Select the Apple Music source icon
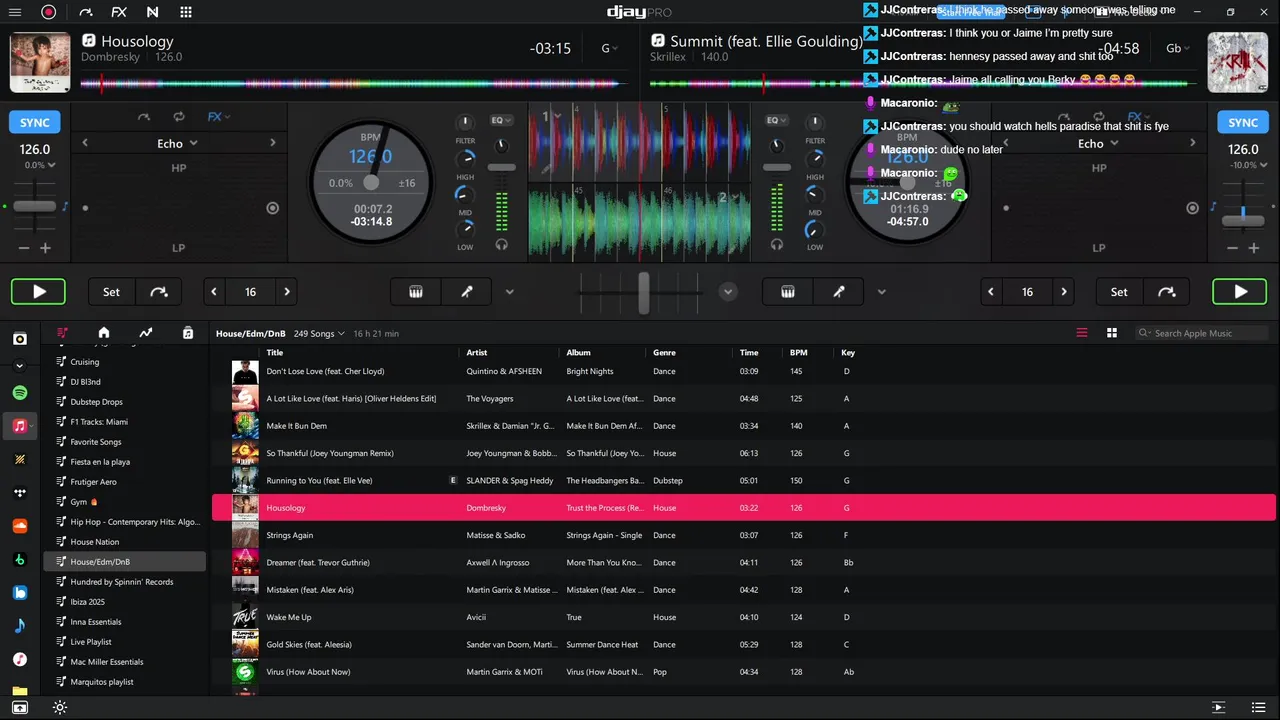This screenshot has width=1280, height=720. (x=19, y=426)
